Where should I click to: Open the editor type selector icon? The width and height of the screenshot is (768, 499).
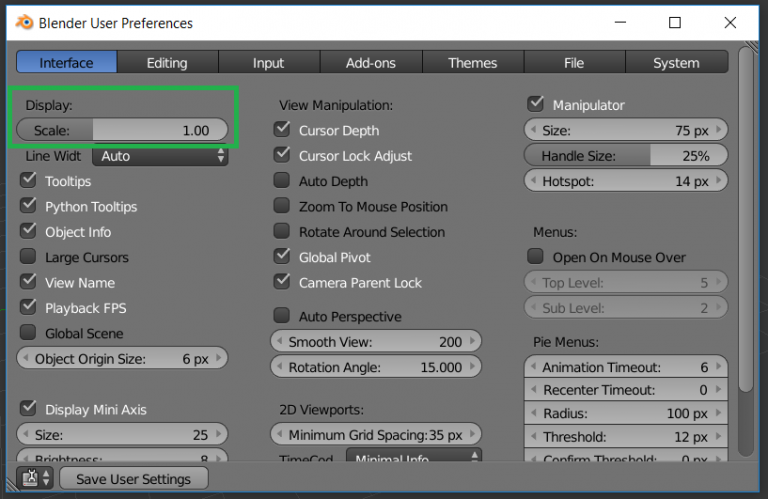[x=34, y=477]
